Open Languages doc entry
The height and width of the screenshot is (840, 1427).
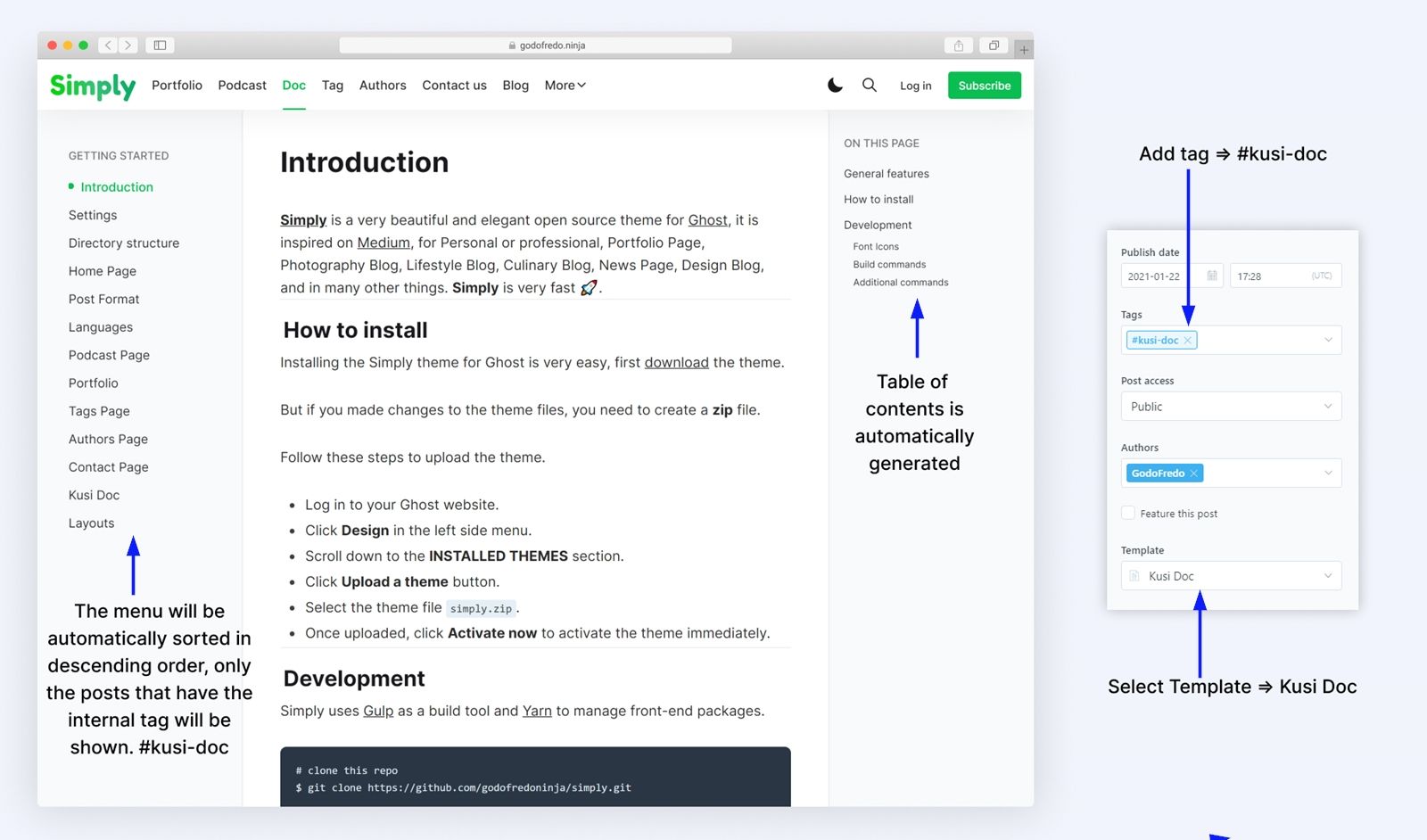pyautogui.click(x=101, y=327)
